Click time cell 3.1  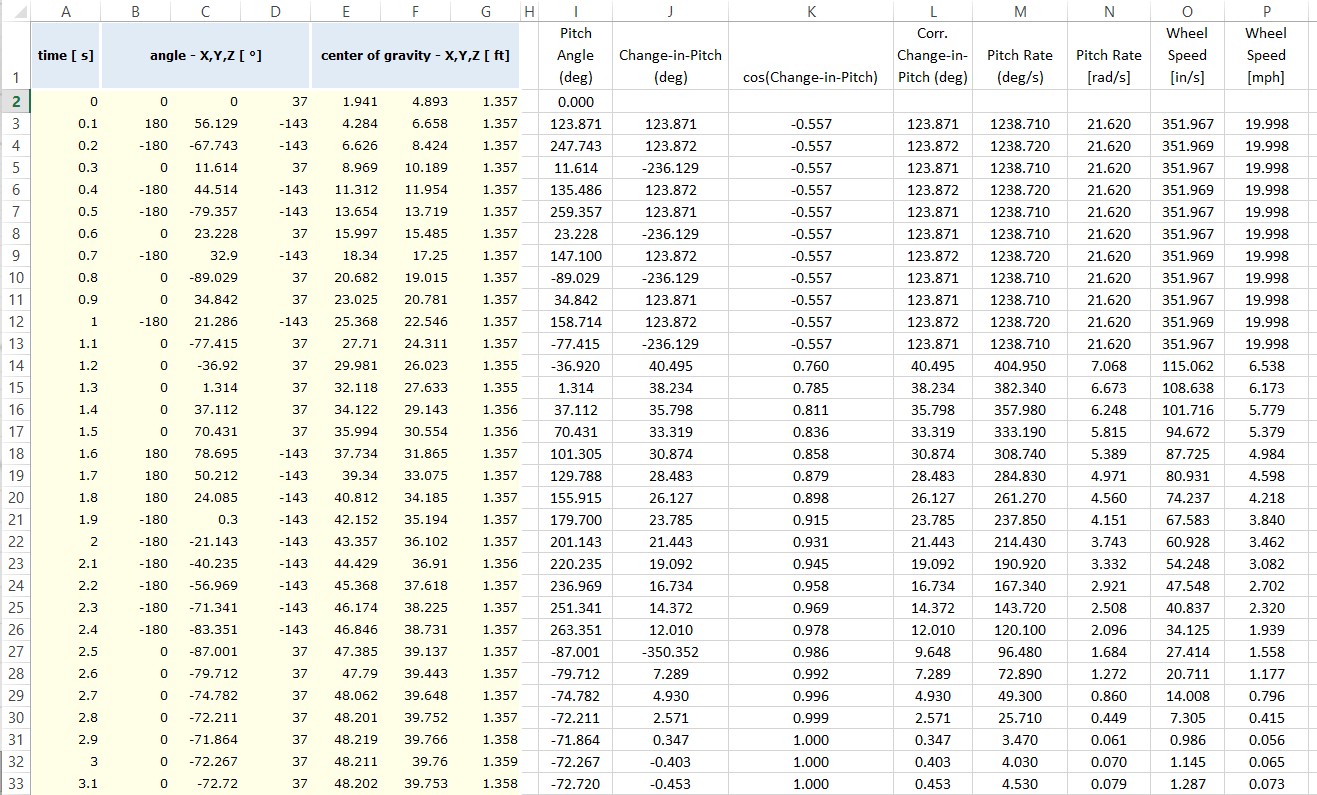pos(66,784)
